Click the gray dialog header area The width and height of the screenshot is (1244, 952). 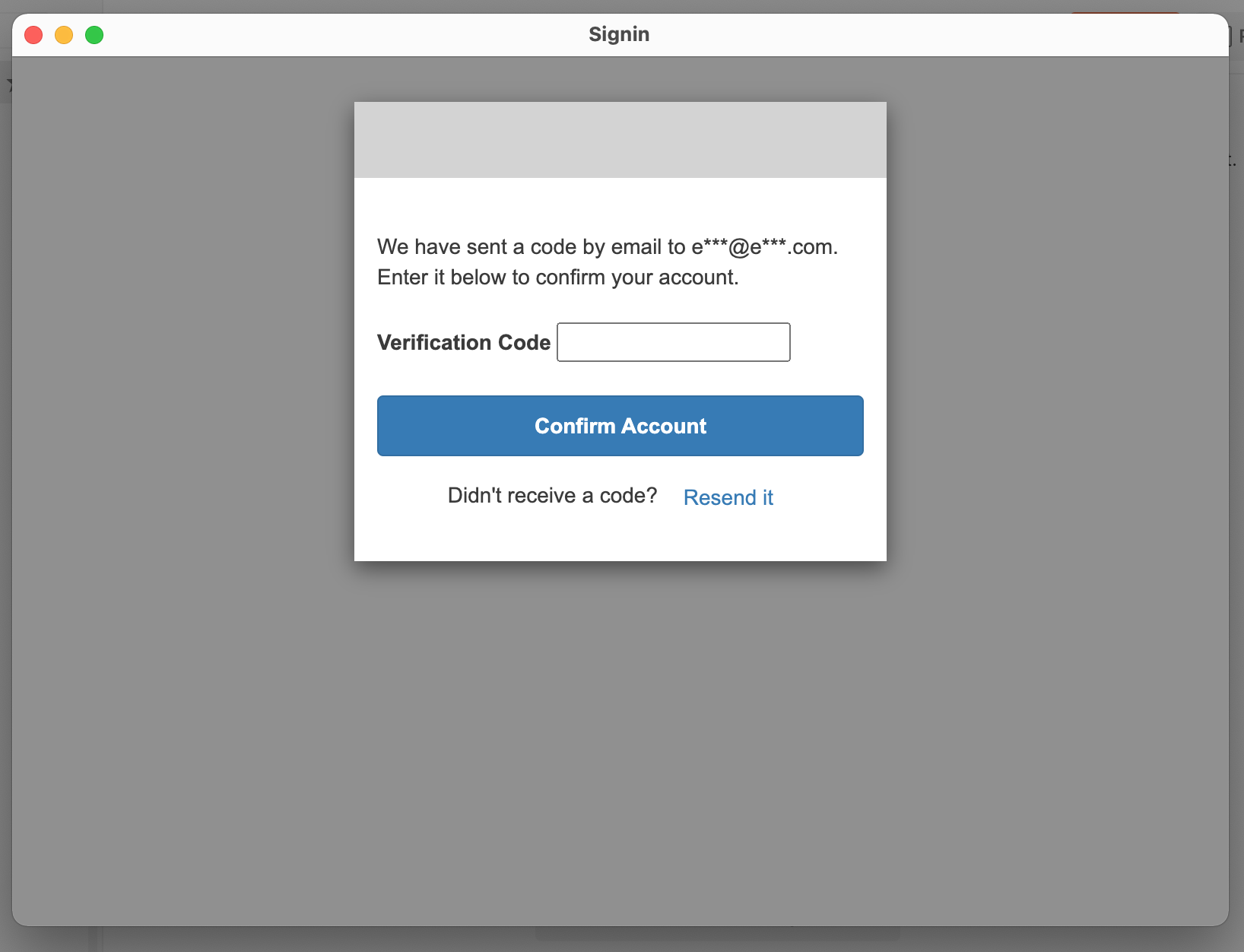tap(620, 140)
